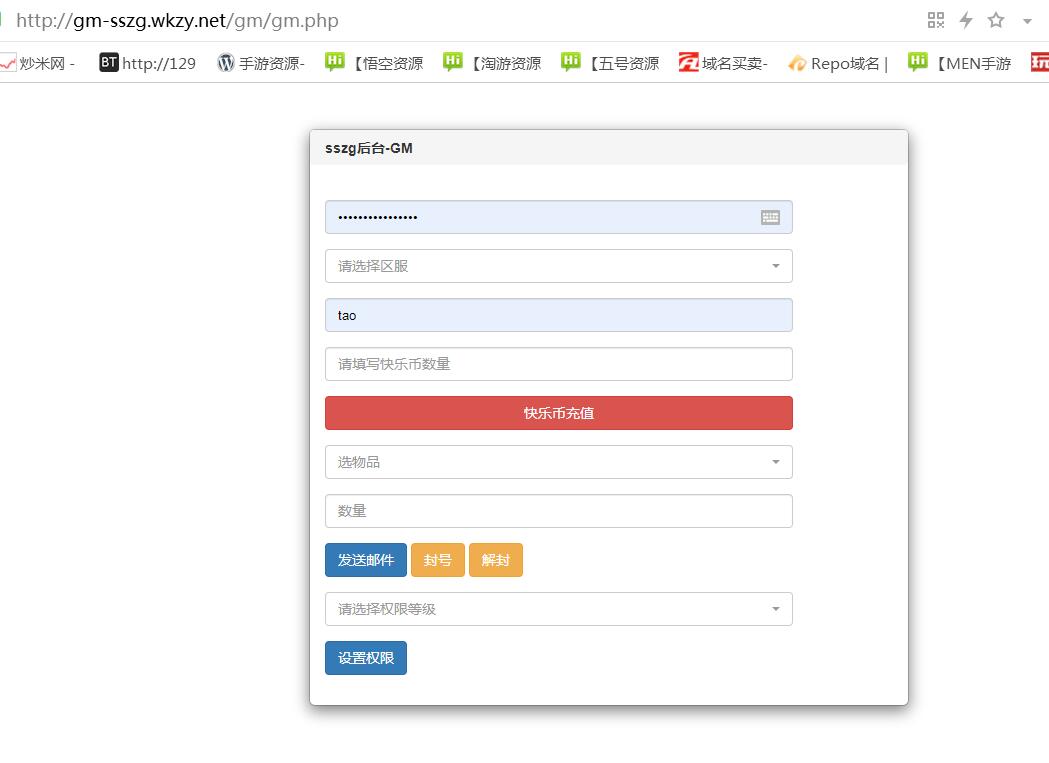Screen dimensions: 1049x763
Task: Expand the 请选择权限等级 dropdown
Action: point(558,609)
